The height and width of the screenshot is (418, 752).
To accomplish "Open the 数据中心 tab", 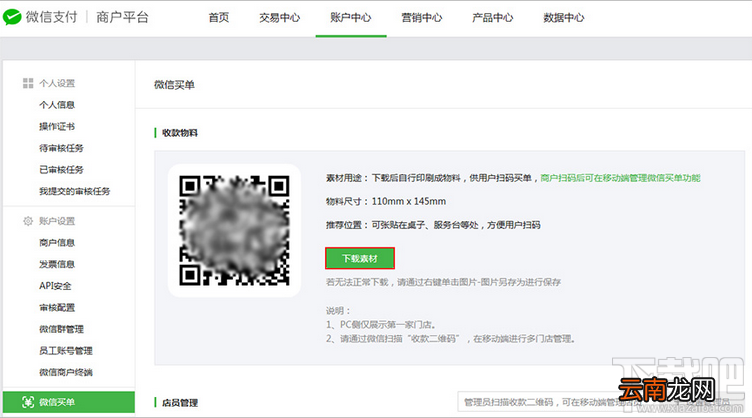I will click(x=564, y=18).
